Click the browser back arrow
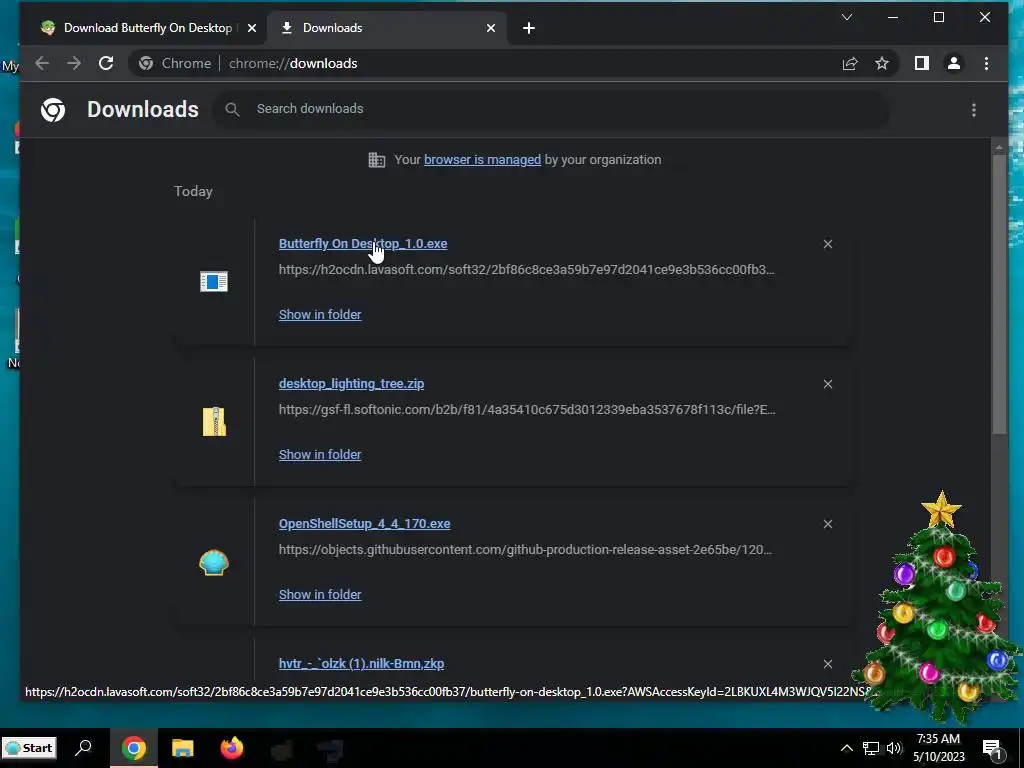Image resolution: width=1024 pixels, height=768 pixels. [x=42, y=63]
